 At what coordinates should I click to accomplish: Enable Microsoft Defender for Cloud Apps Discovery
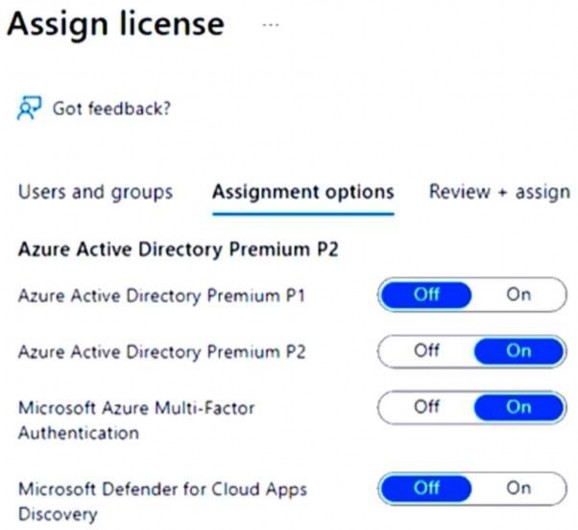(519, 488)
